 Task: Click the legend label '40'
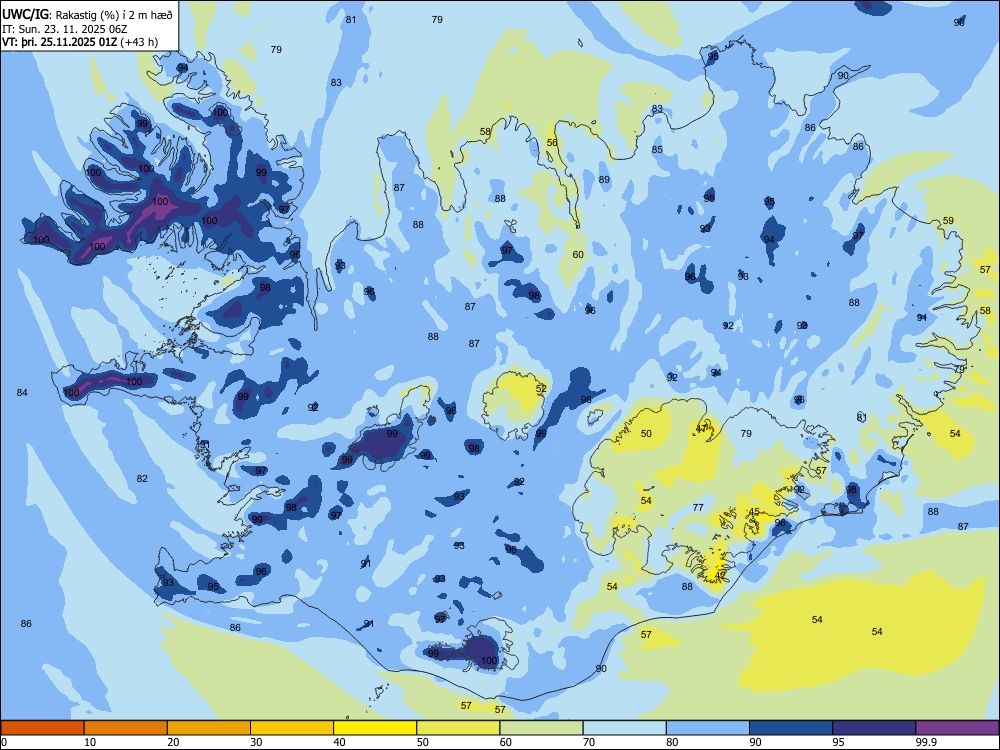339,742
